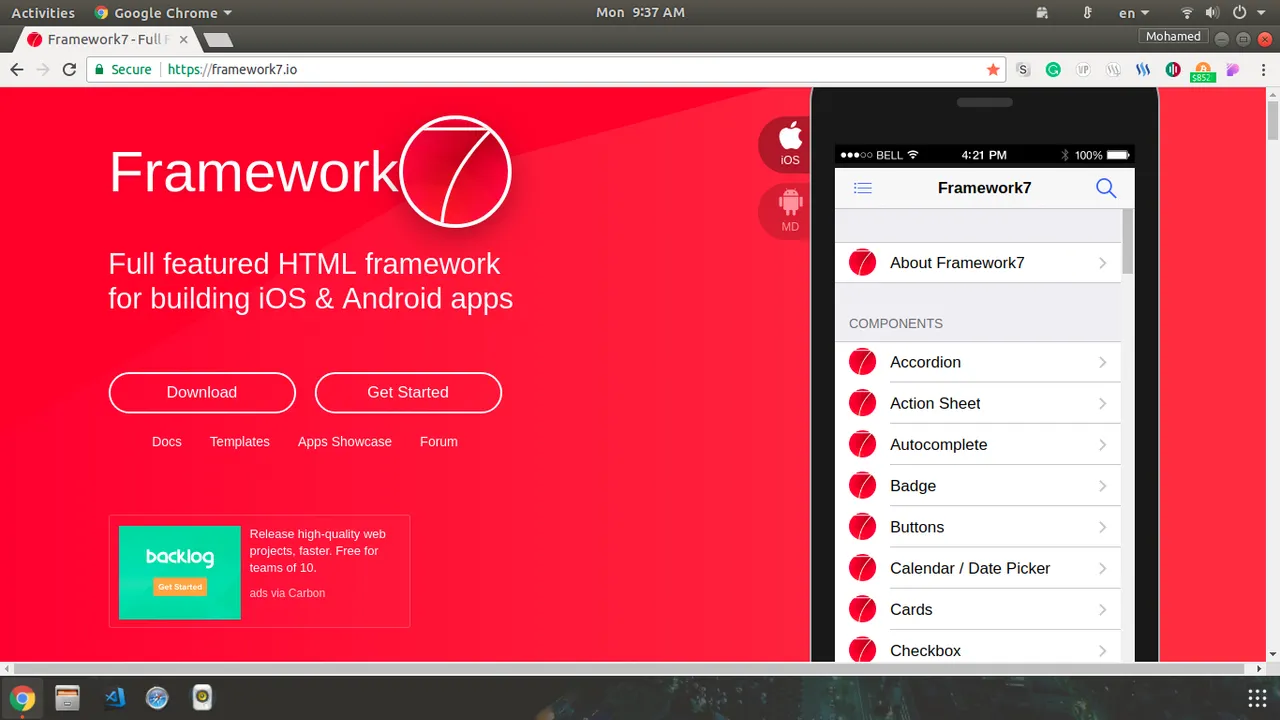Tap the search magnifier in phone demo
The height and width of the screenshot is (720, 1280).
coord(1106,188)
